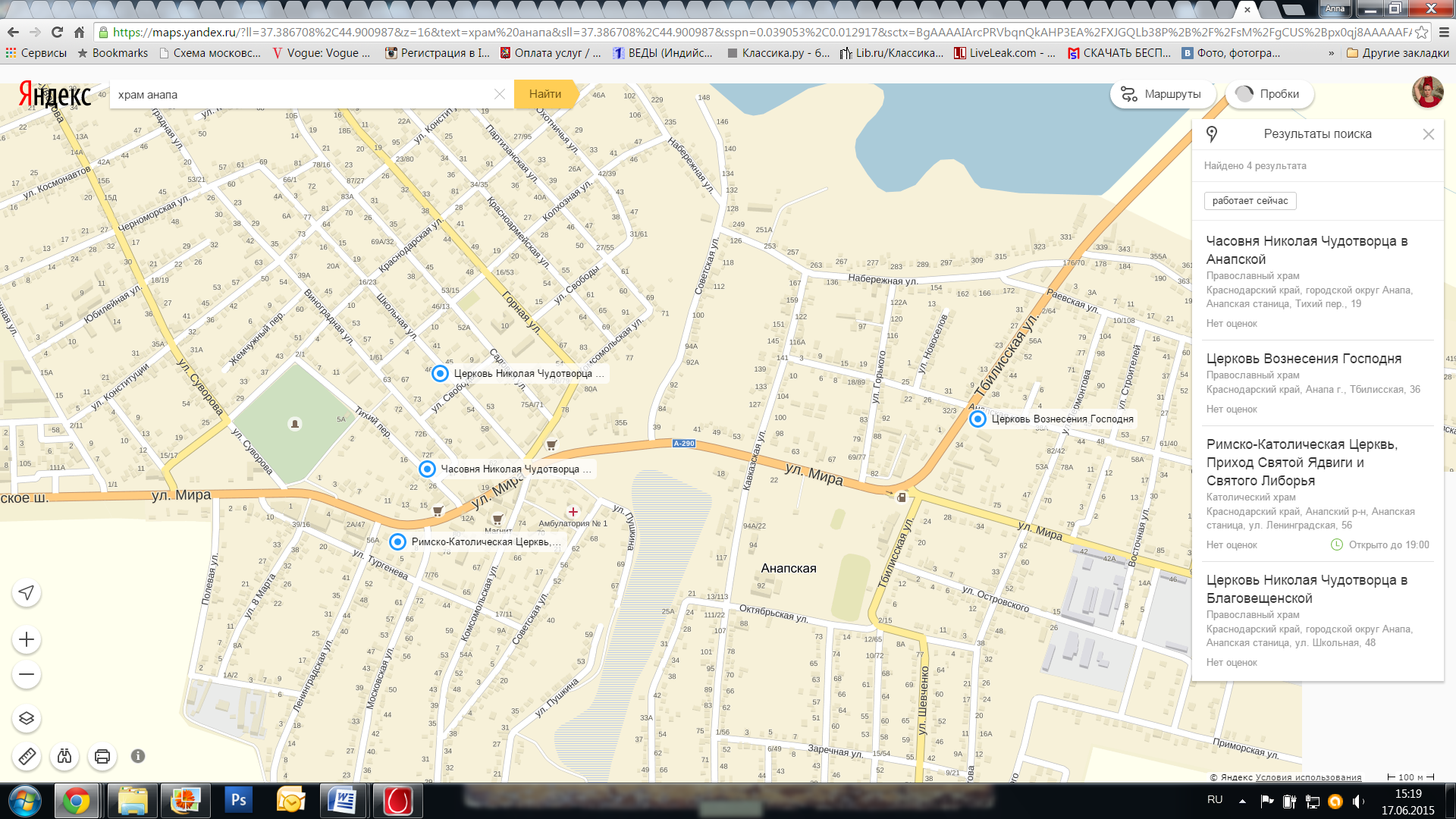Expand hidden bookmarks chevron

pyautogui.click(x=1331, y=53)
